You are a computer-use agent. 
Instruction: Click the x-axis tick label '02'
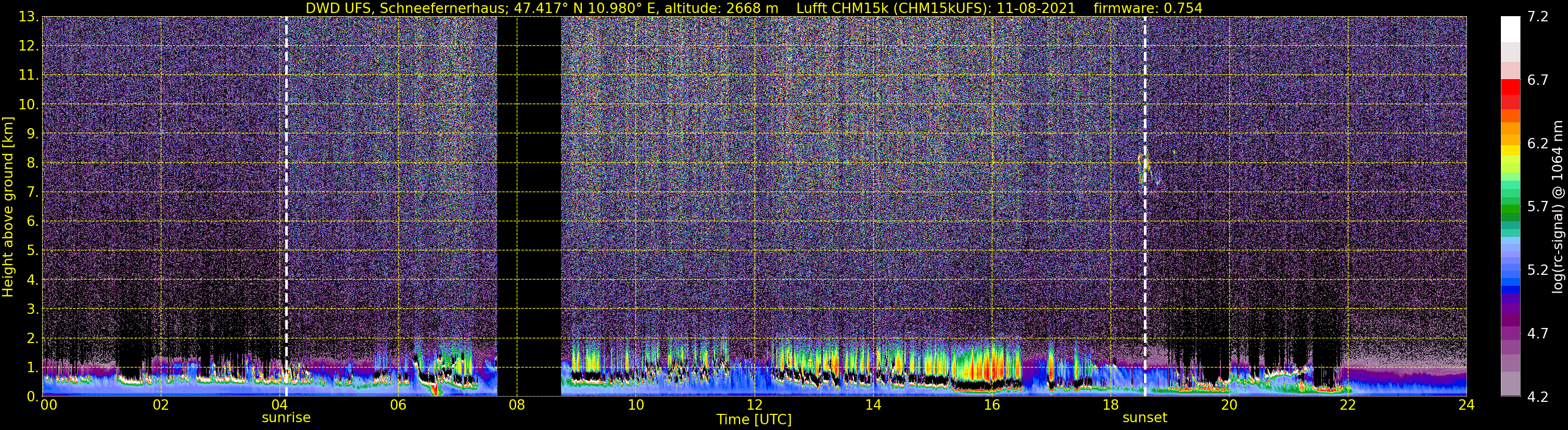tap(161, 404)
